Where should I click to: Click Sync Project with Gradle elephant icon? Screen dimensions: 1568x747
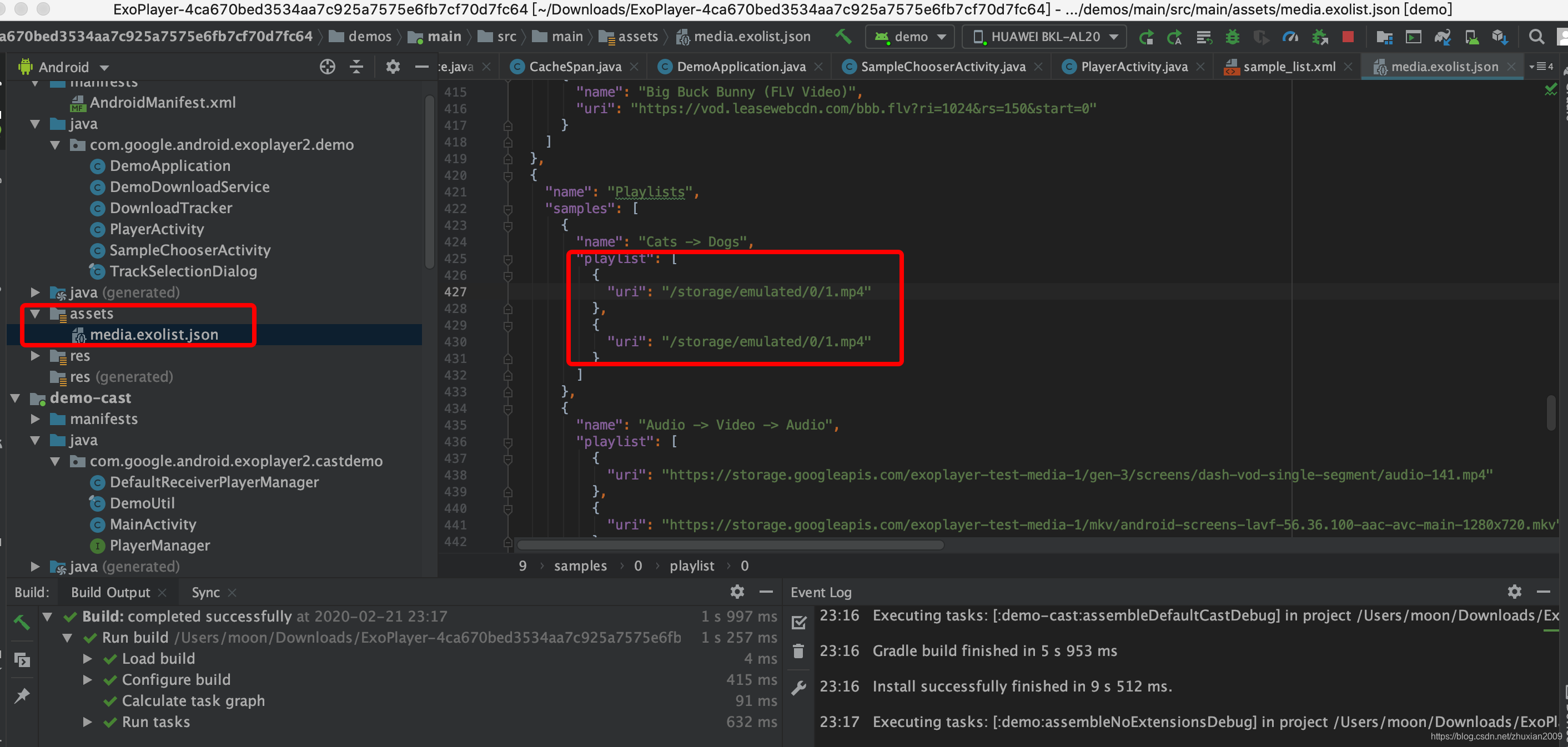click(1442, 37)
